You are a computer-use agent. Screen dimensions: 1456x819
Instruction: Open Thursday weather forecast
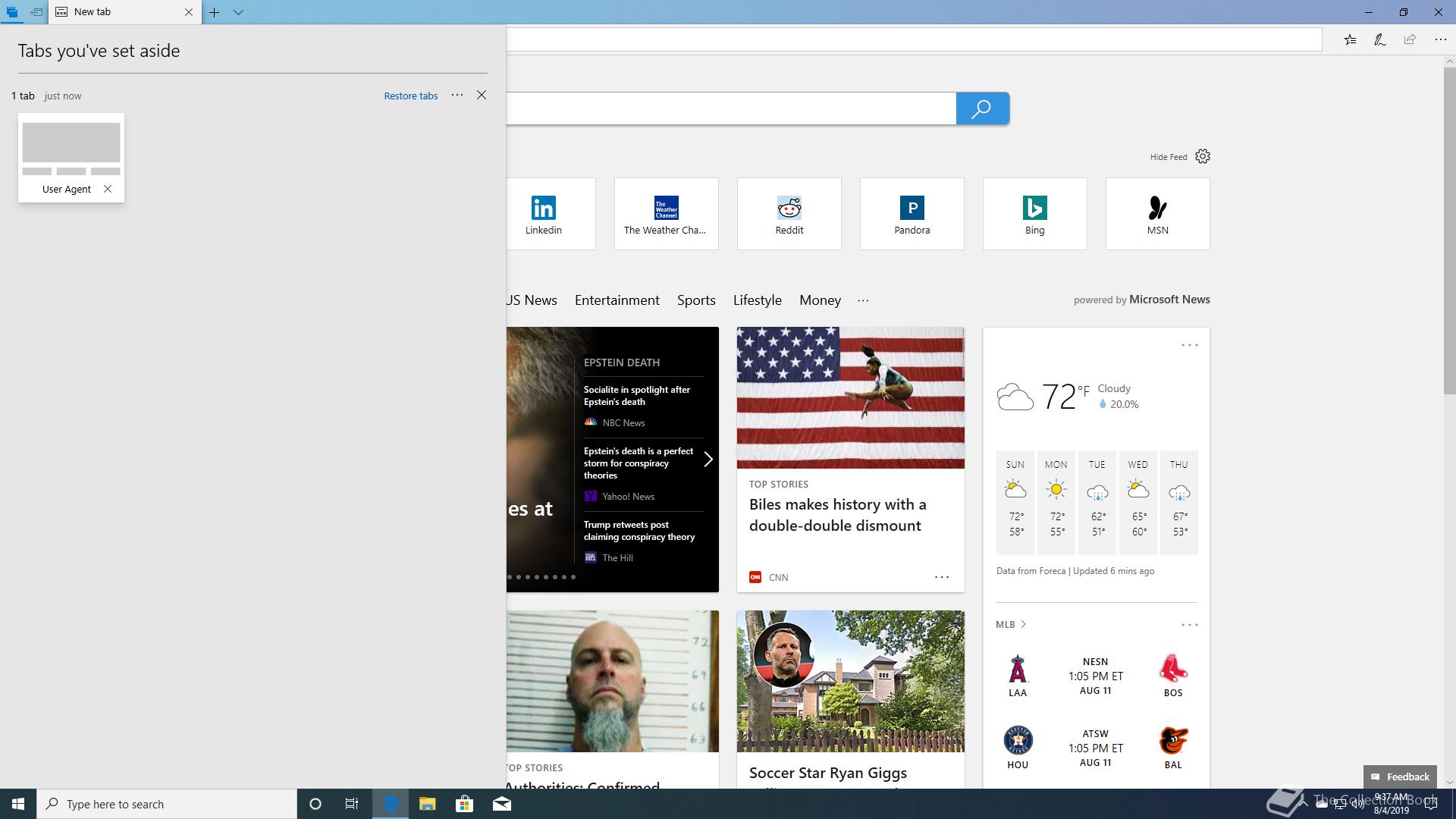click(1178, 503)
